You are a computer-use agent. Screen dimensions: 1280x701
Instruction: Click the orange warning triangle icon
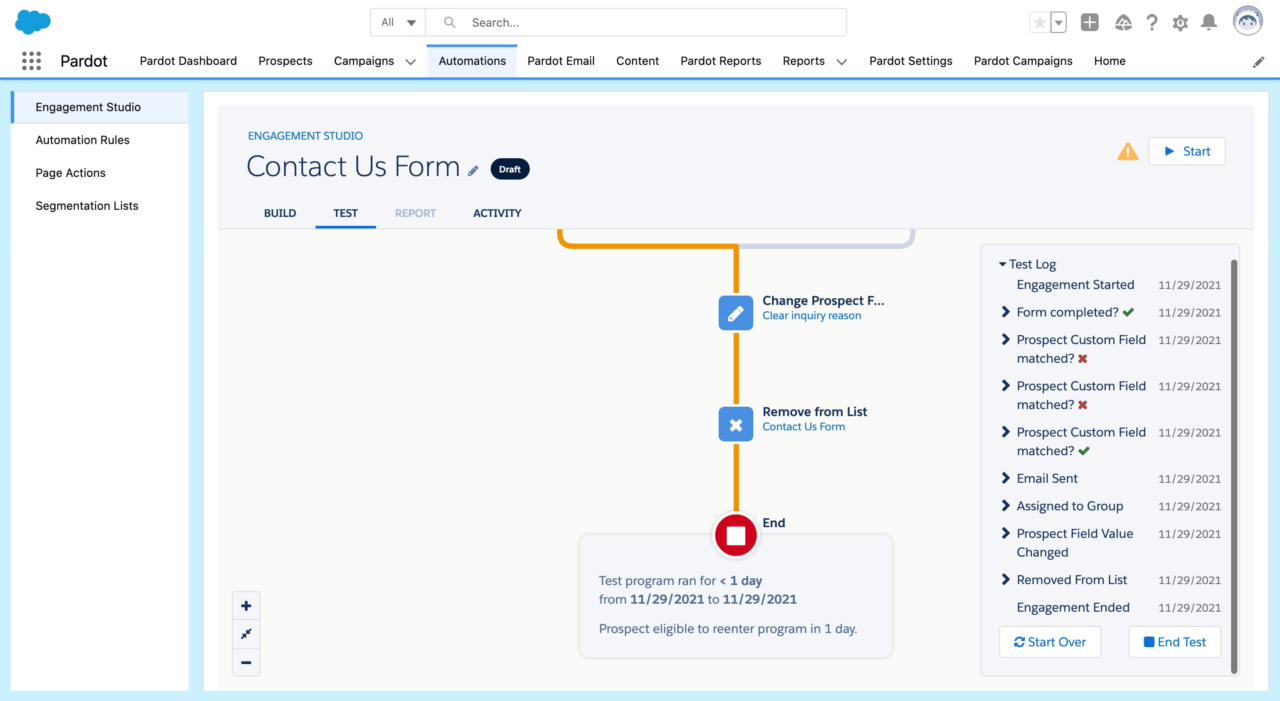(x=1128, y=152)
